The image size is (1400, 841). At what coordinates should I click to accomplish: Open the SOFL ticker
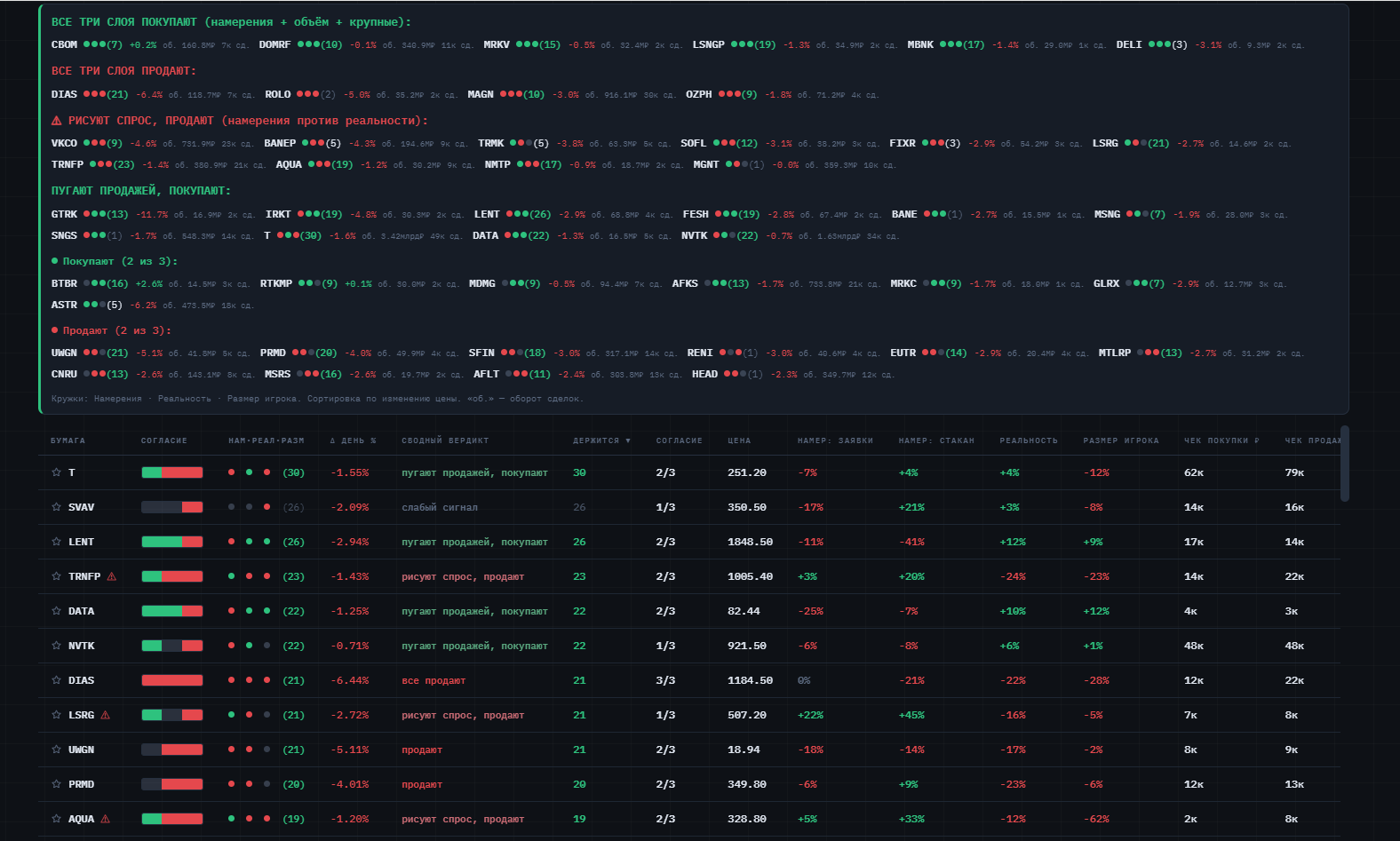coord(694,143)
